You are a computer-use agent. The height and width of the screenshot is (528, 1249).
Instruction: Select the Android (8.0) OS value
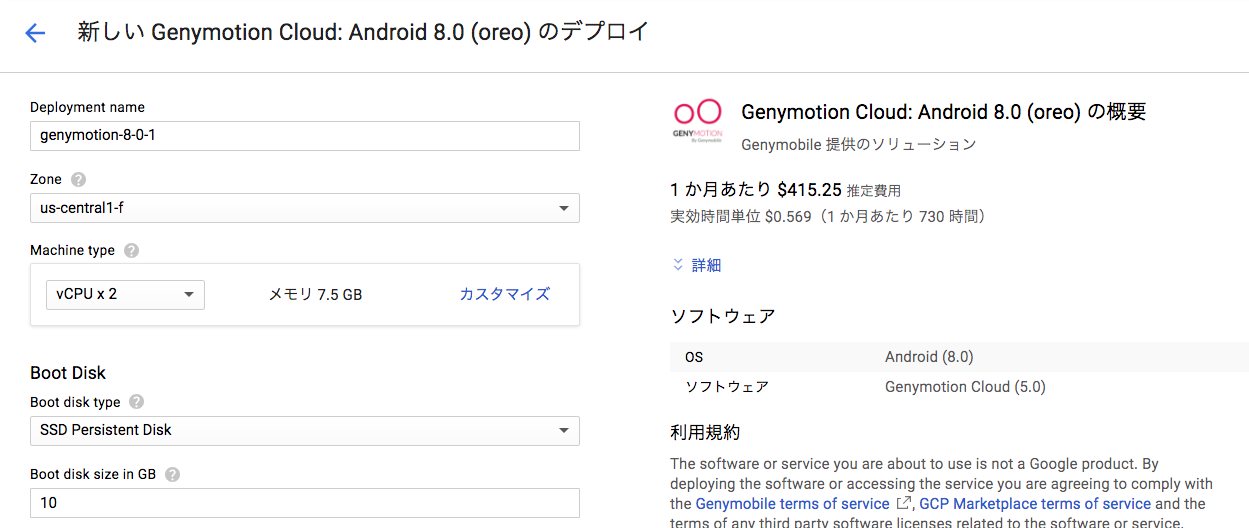click(x=929, y=357)
